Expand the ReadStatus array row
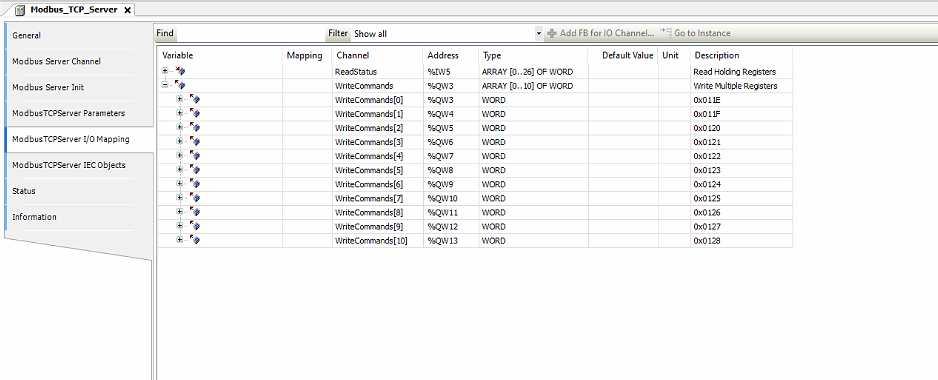 (165, 71)
